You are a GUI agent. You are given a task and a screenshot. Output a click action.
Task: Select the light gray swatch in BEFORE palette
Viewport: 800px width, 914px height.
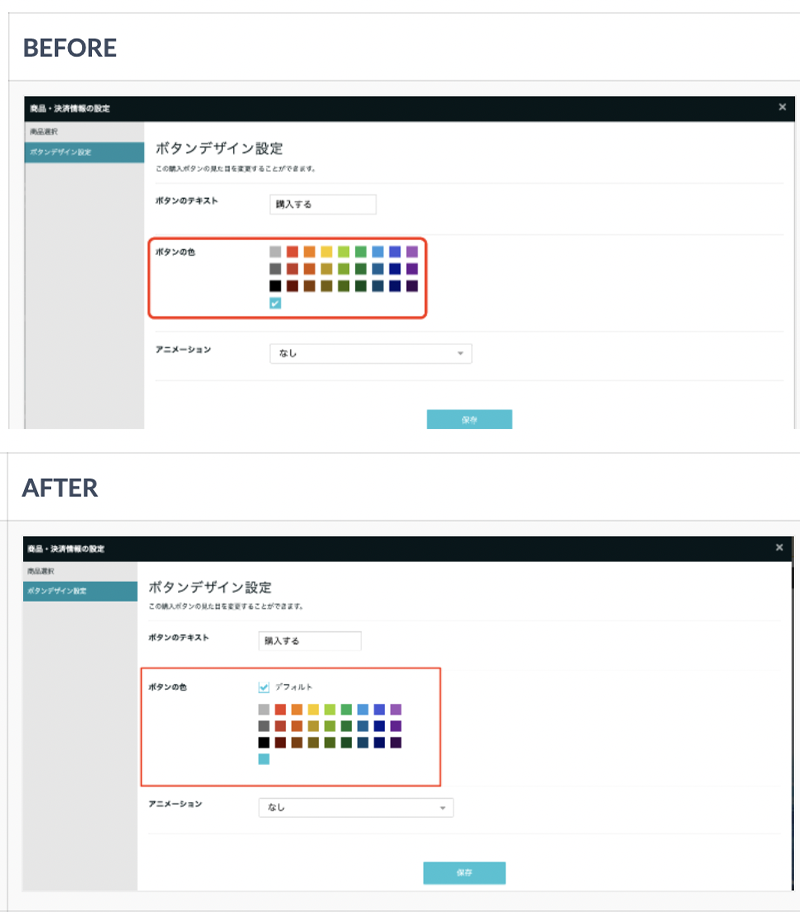(x=275, y=252)
